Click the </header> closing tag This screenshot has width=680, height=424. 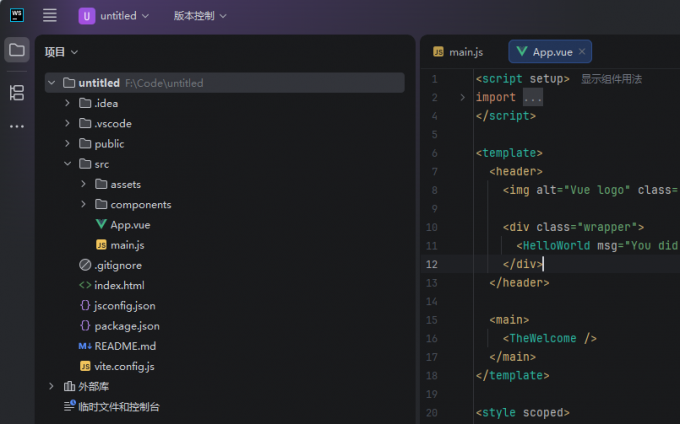tap(519, 283)
